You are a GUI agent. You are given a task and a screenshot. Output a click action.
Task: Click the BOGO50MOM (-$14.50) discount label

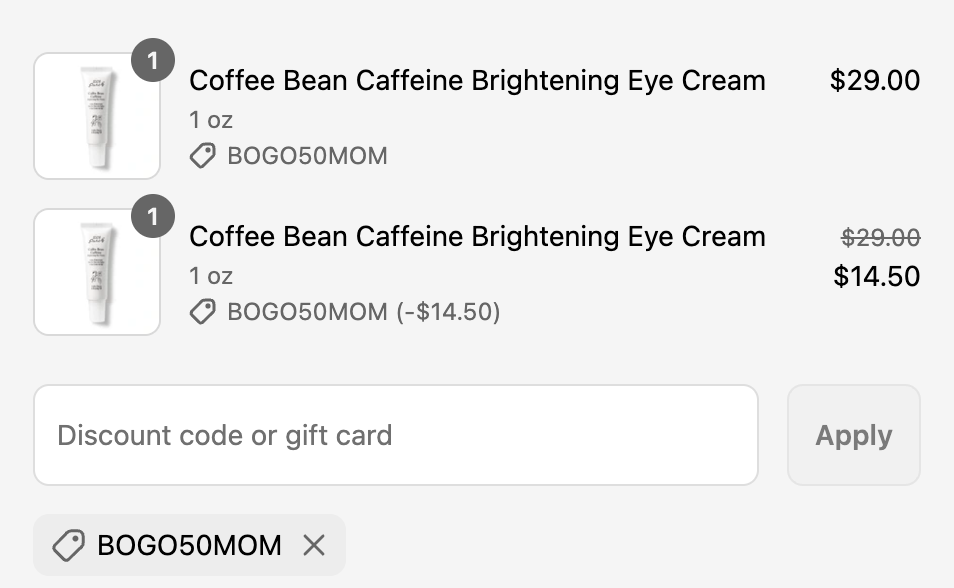click(364, 312)
